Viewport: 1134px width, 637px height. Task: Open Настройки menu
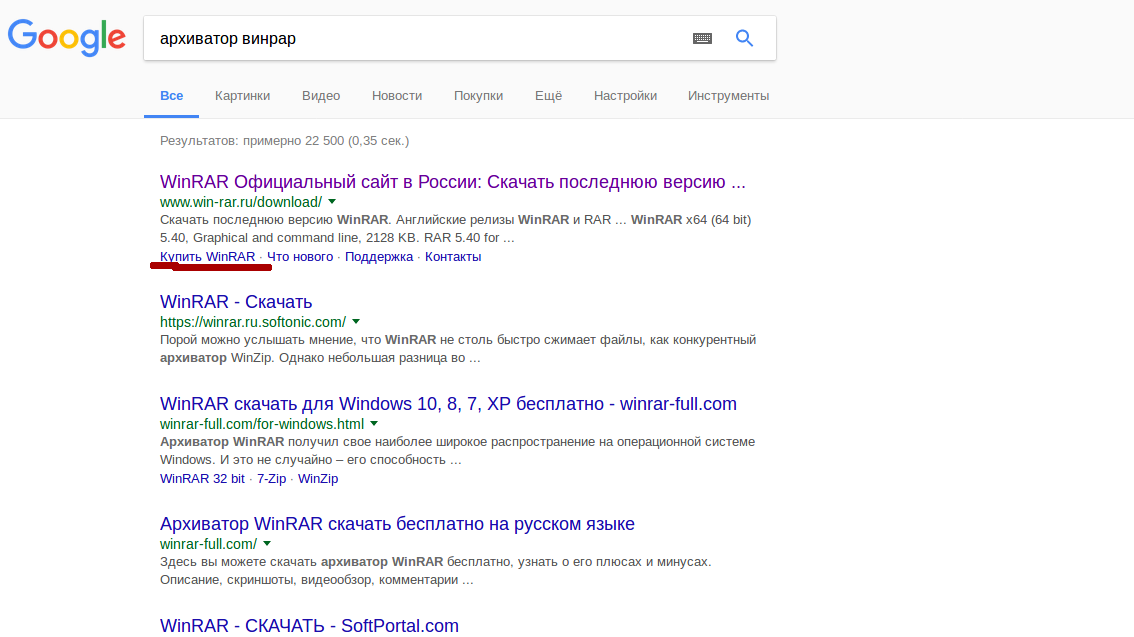[626, 95]
